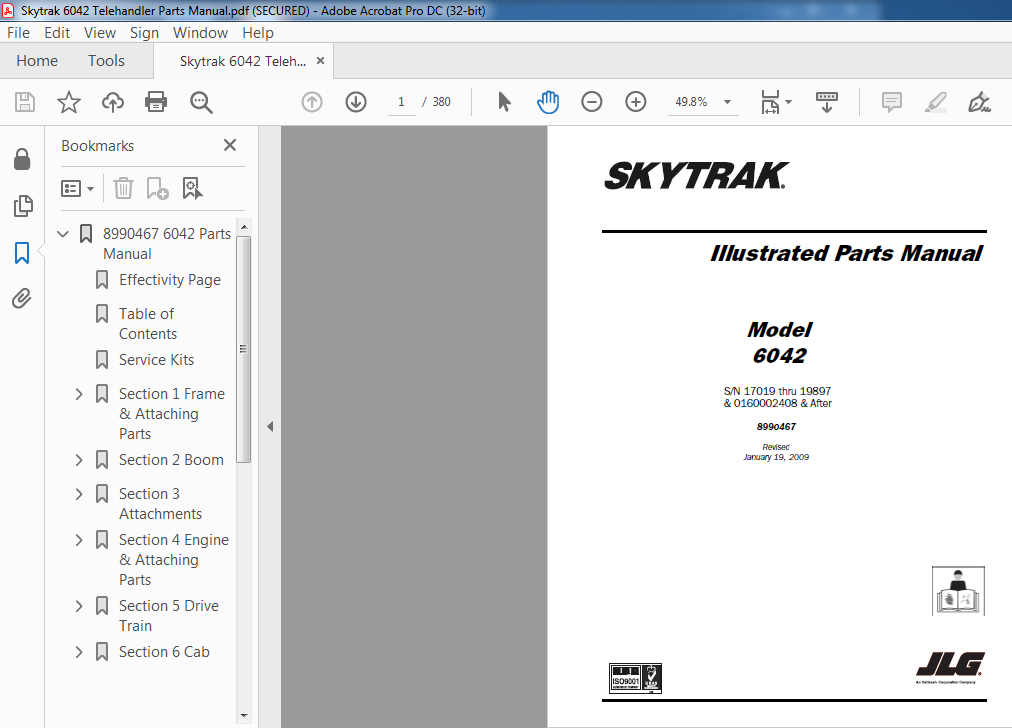The height and width of the screenshot is (728, 1012).
Task: Add new bookmark icon
Action: 157,188
